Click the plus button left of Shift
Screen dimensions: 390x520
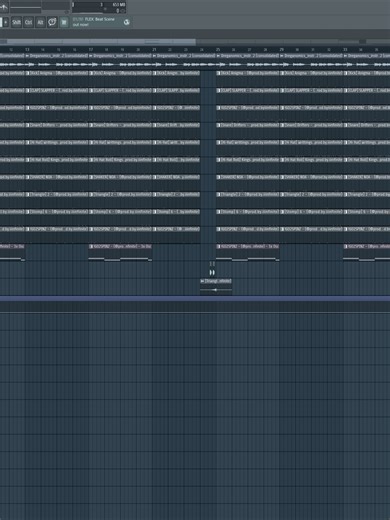tap(6, 22)
